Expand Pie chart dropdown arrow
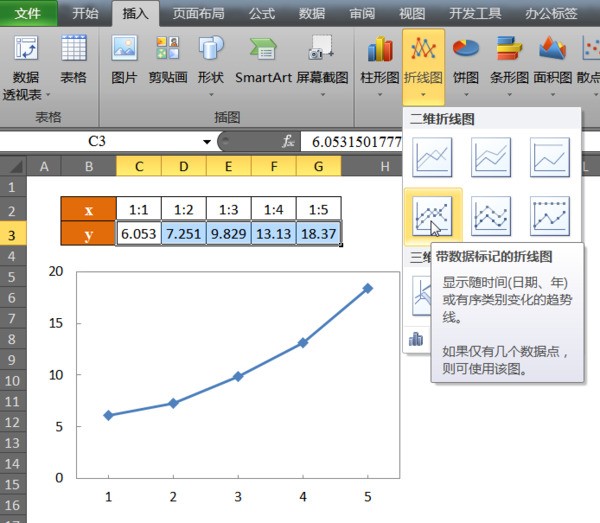 [x=466, y=94]
